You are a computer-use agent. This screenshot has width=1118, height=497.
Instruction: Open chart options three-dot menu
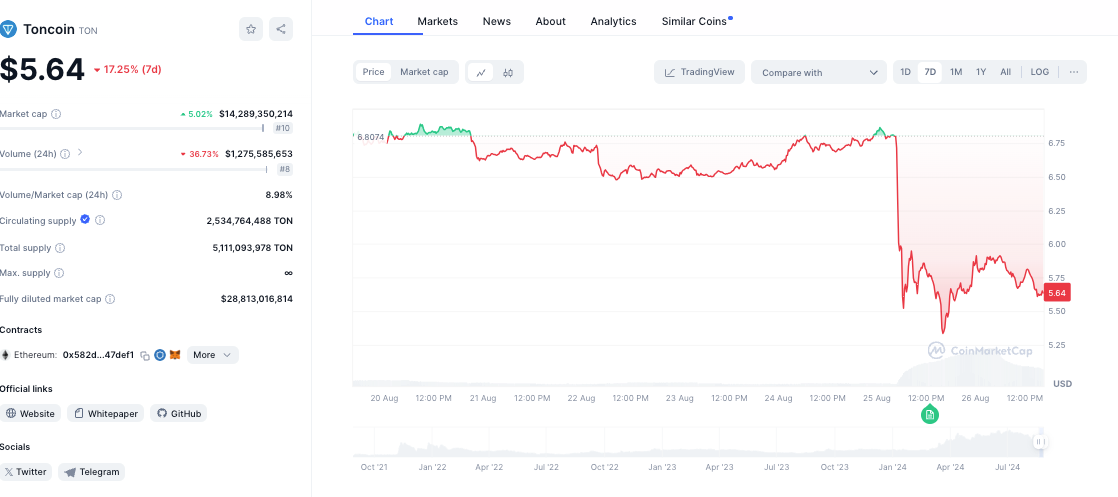1073,72
